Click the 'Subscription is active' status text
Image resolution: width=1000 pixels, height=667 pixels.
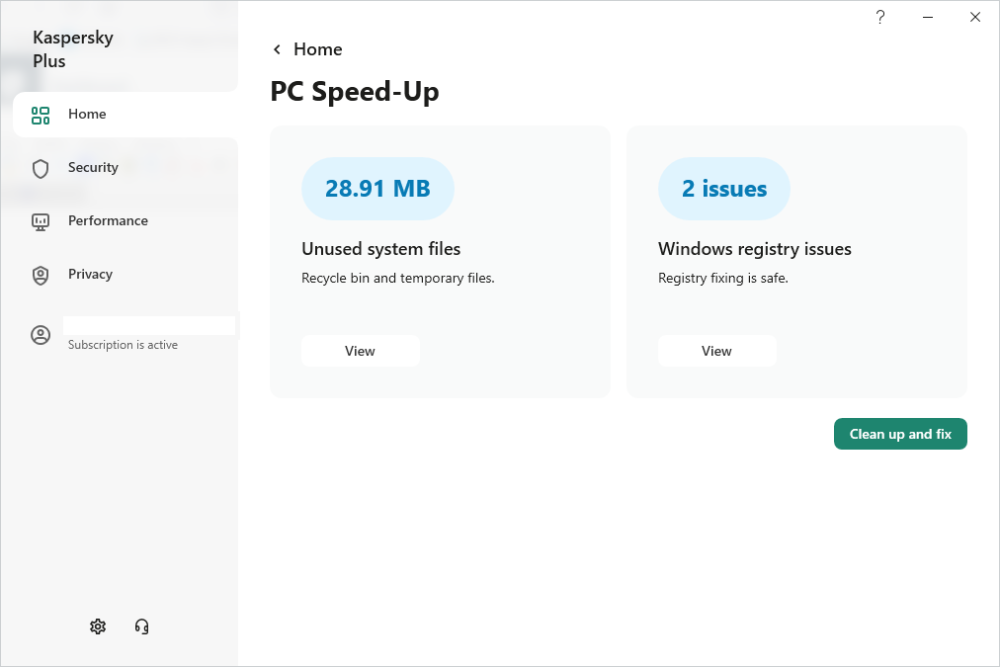tap(123, 345)
